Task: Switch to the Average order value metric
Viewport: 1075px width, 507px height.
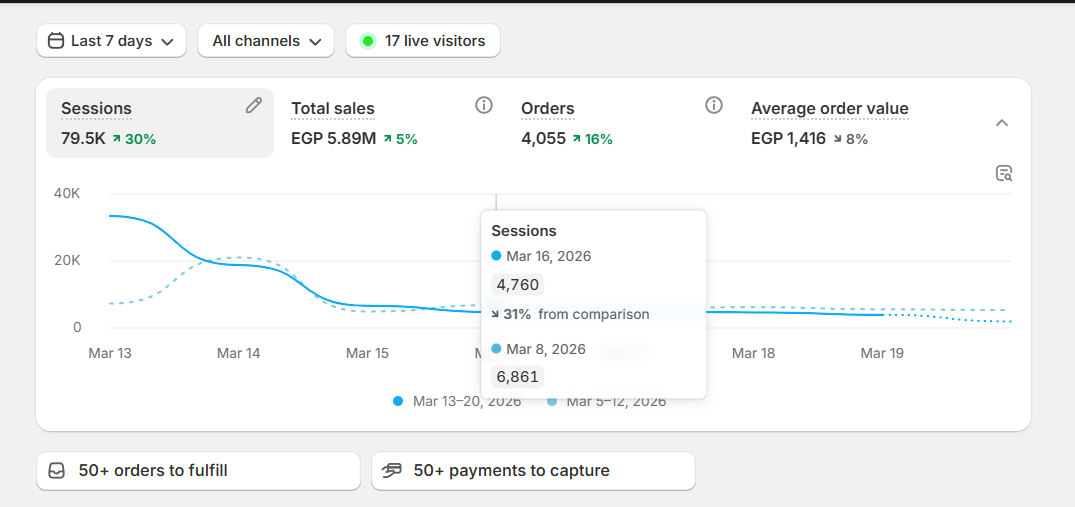Action: [829, 108]
